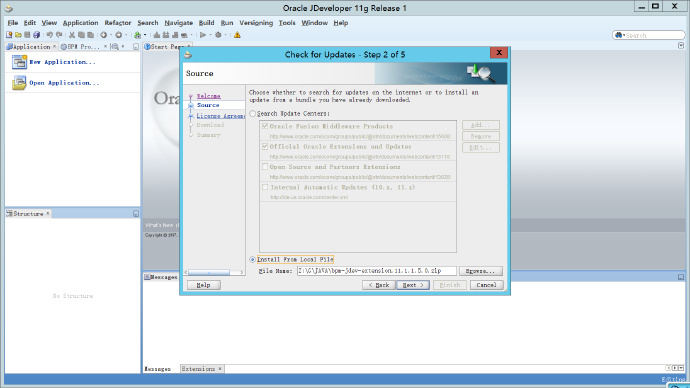Open the Refactor menu
The image size is (690, 388).
click(x=117, y=23)
